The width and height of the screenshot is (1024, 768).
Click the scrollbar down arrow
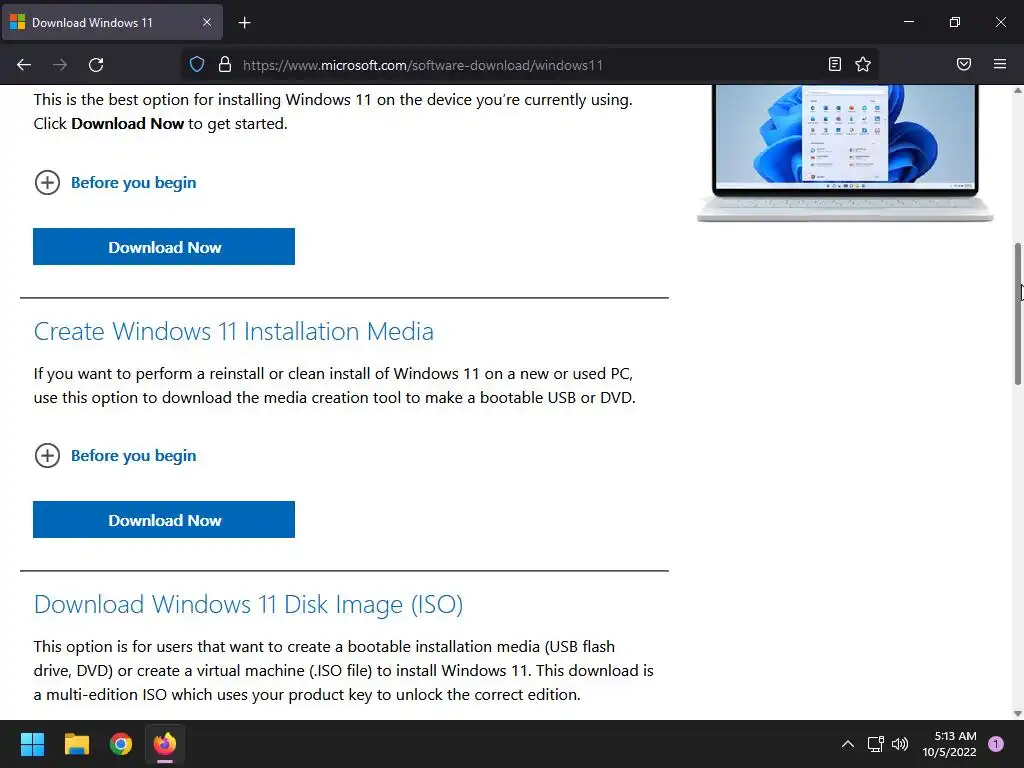1018,713
